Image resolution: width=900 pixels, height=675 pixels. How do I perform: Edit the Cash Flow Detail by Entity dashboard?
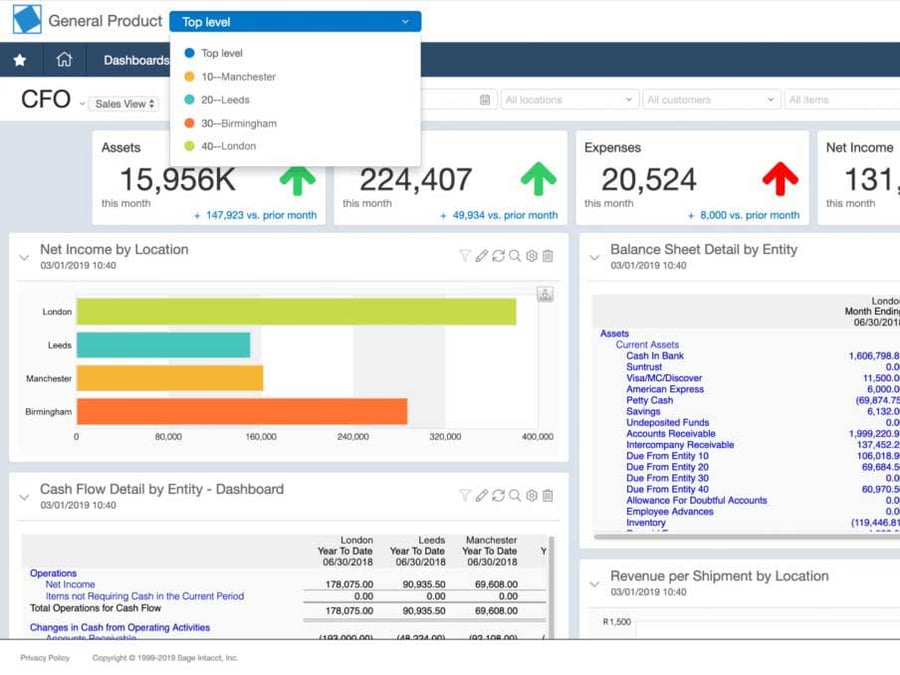[481, 495]
